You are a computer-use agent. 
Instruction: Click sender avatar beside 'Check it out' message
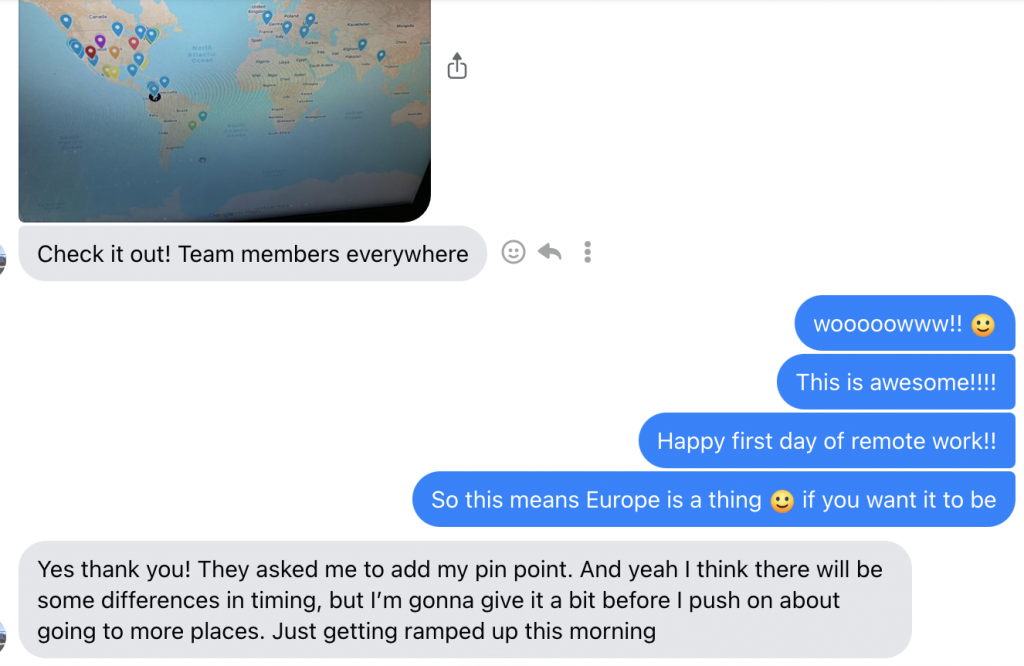pos(2,260)
